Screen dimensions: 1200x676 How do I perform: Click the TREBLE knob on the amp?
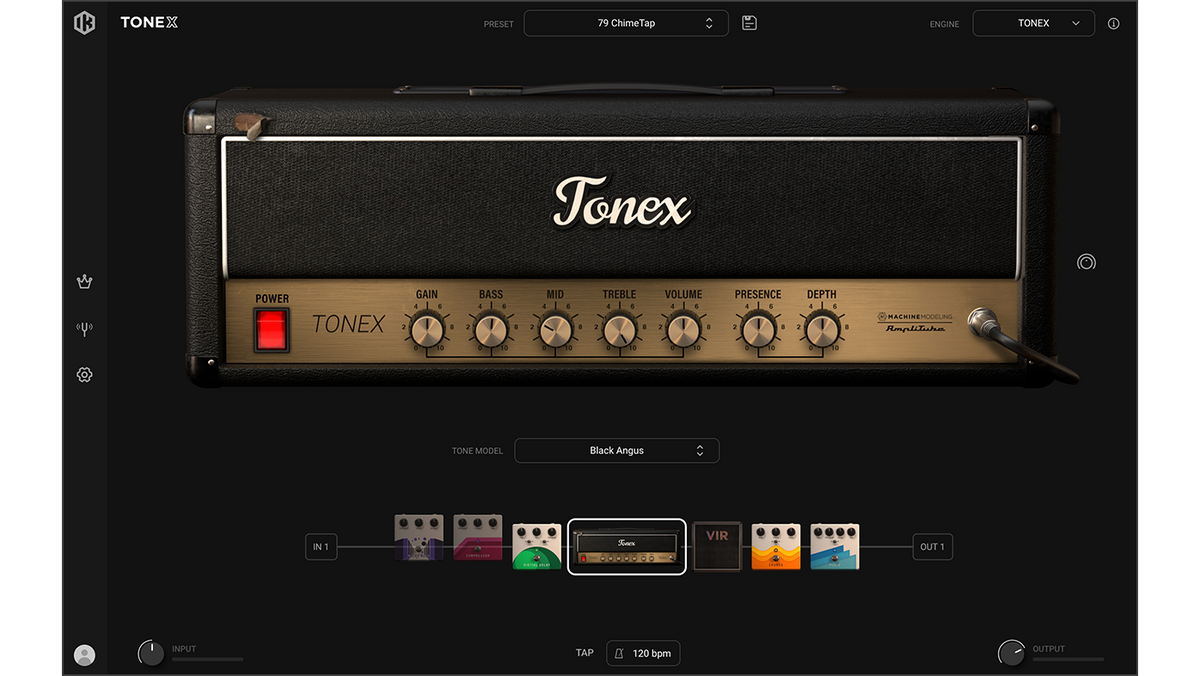[x=619, y=329]
